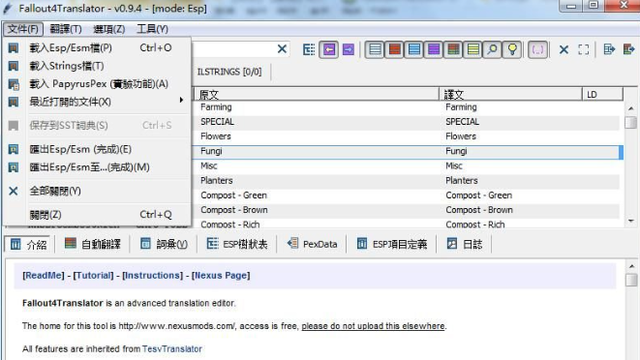The height and width of the screenshot is (360, 640).
Task: Open the TesvTranslator link
Action: [x=172, y=349]
